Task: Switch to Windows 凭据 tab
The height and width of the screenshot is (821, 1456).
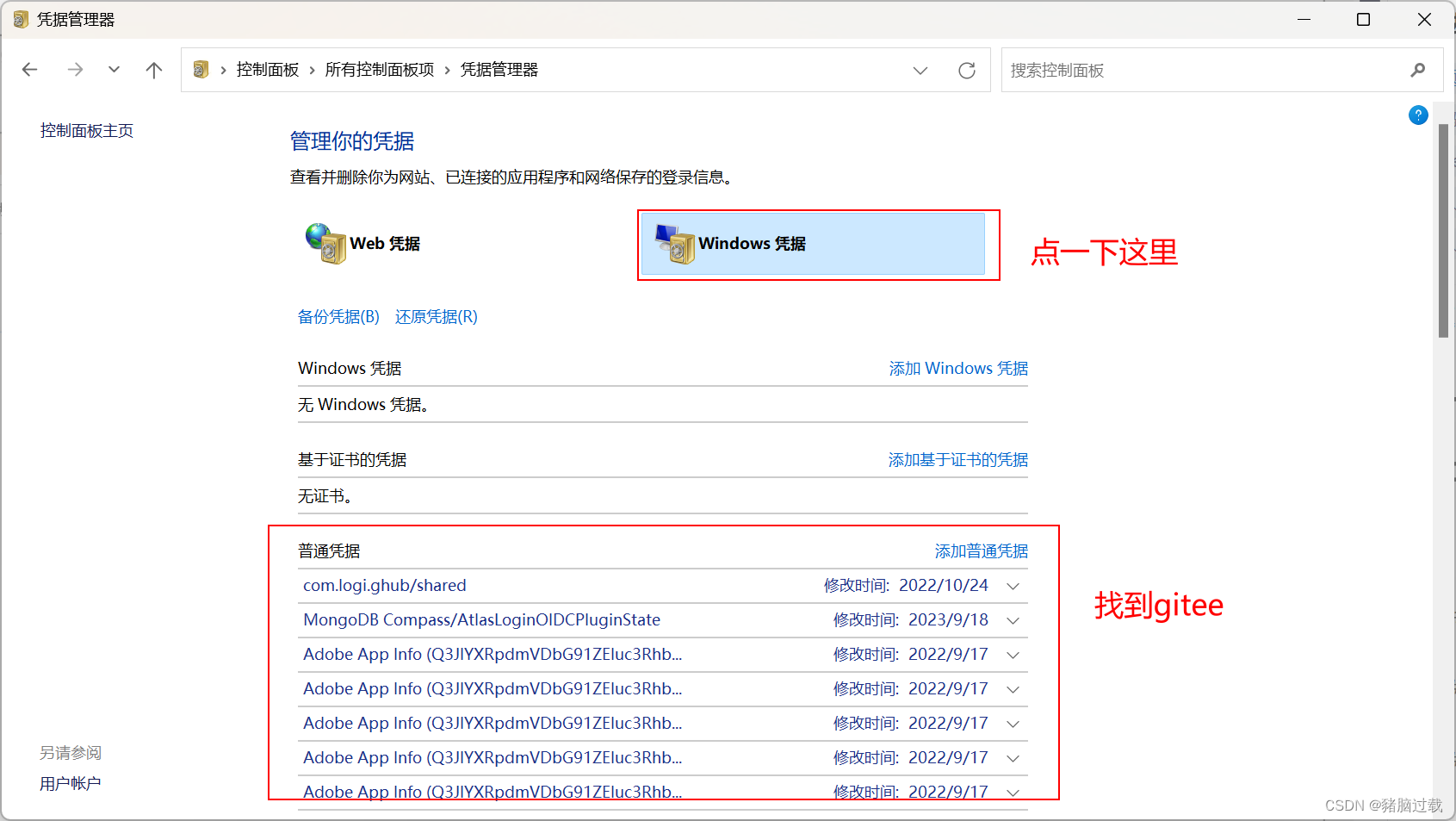Action: pos(813,244)
